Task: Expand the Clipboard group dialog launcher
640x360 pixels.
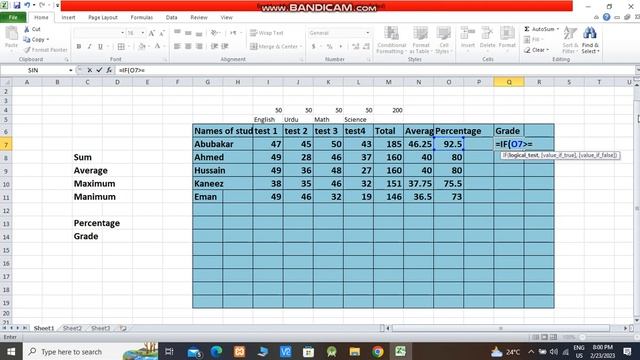Action: pyautogui.click(x=67, y=60)
